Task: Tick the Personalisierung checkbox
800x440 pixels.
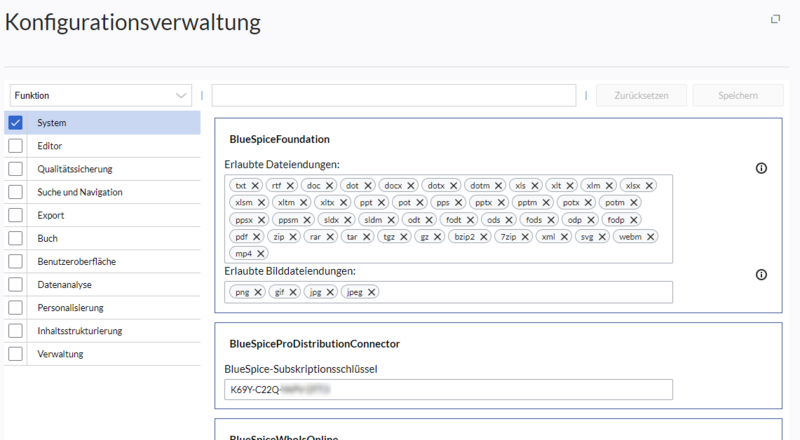Action: 15,308
